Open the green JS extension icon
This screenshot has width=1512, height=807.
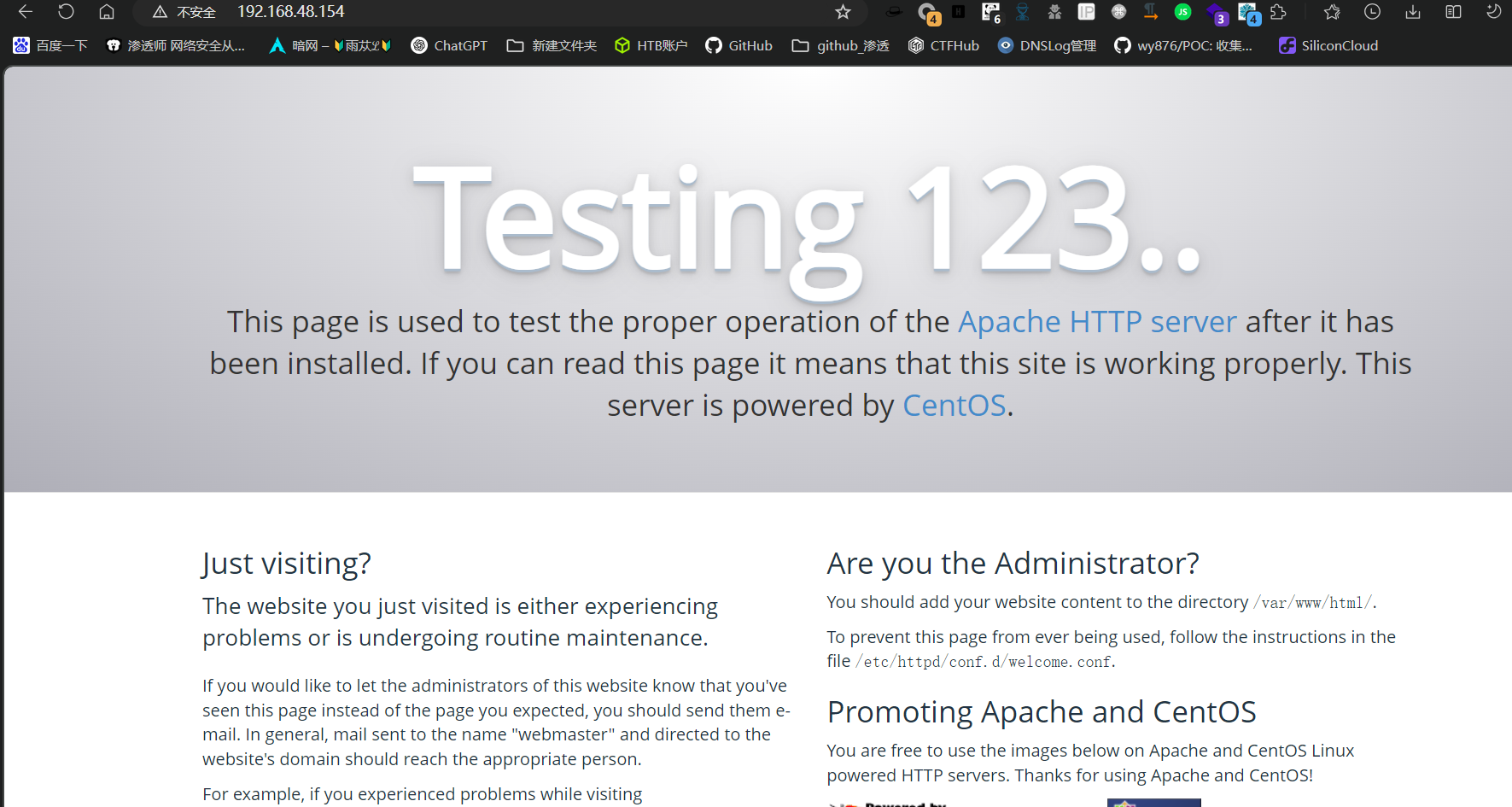[x=1182, y=12]
